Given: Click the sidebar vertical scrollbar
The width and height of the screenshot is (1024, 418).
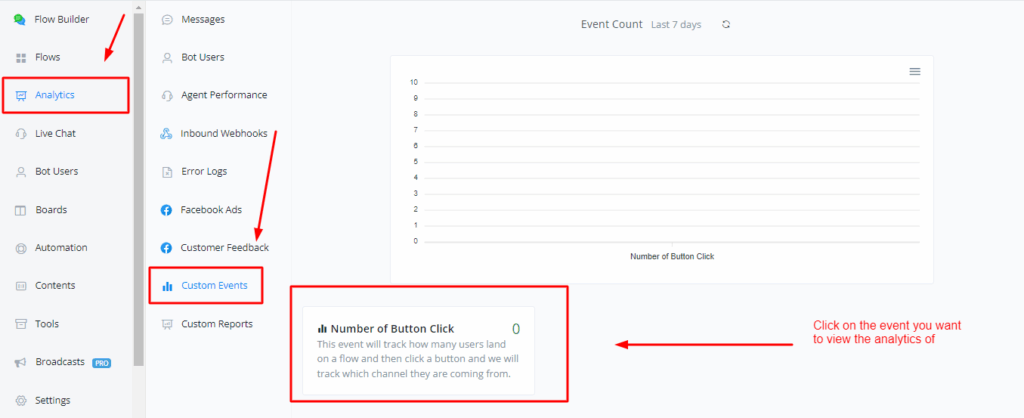Looking at the screenshot, I should point(139,180).
